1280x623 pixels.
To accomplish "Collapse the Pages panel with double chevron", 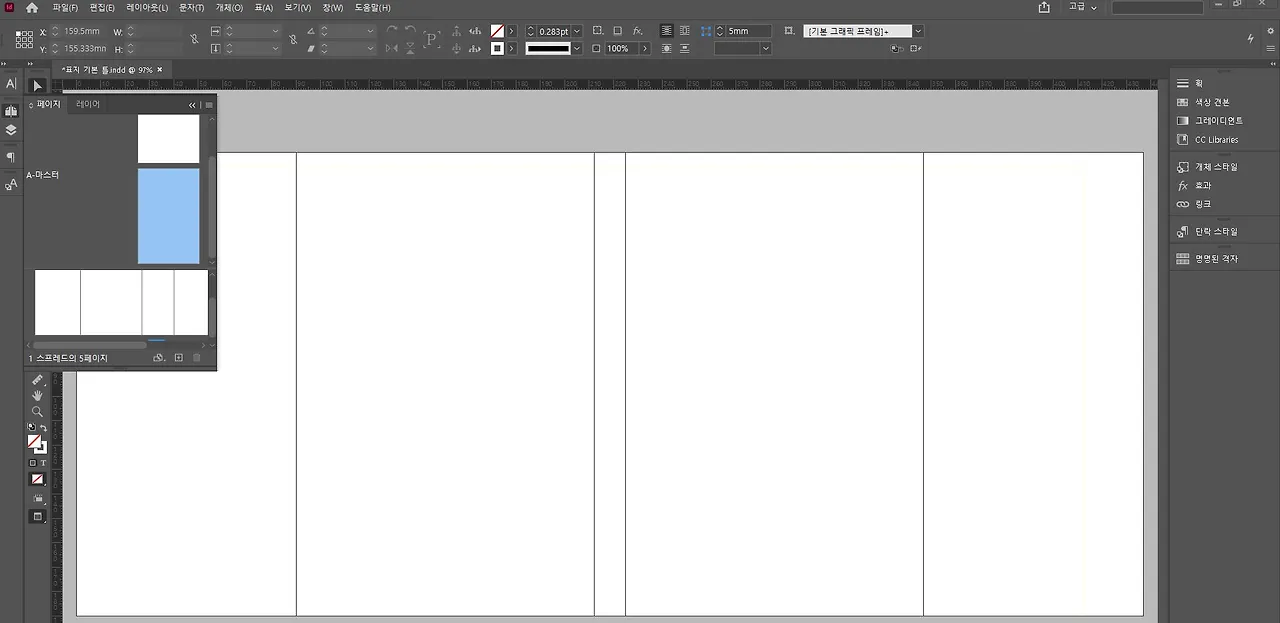I will pos(192,105).
